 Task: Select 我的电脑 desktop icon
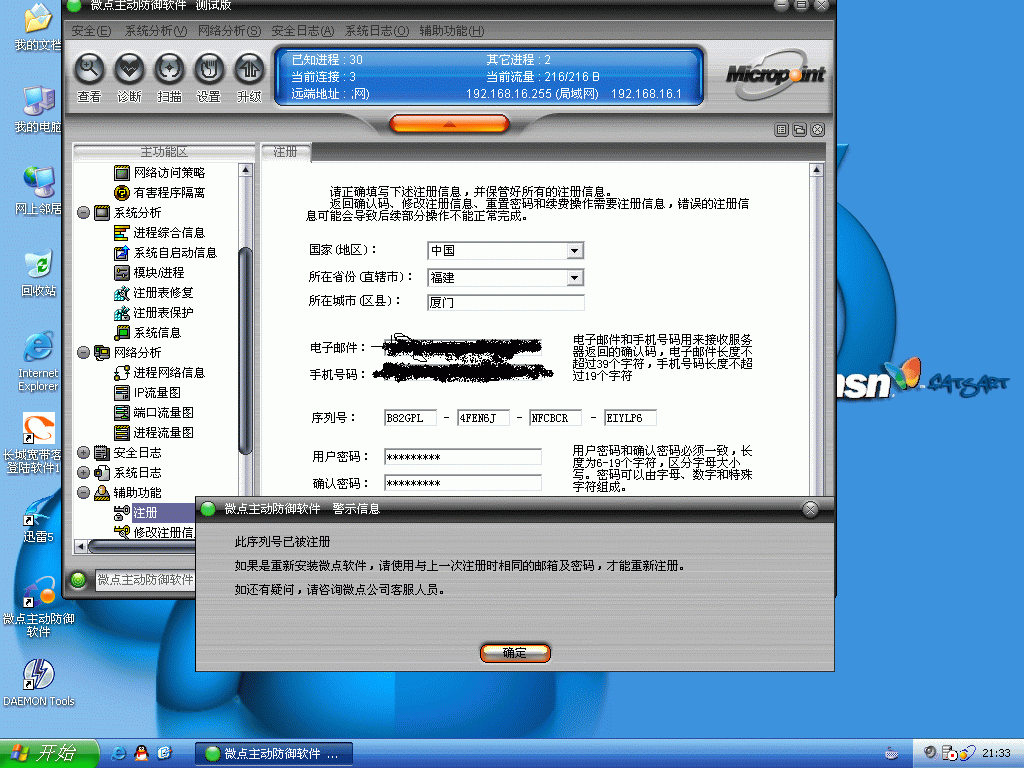click(x=38, y=109)
